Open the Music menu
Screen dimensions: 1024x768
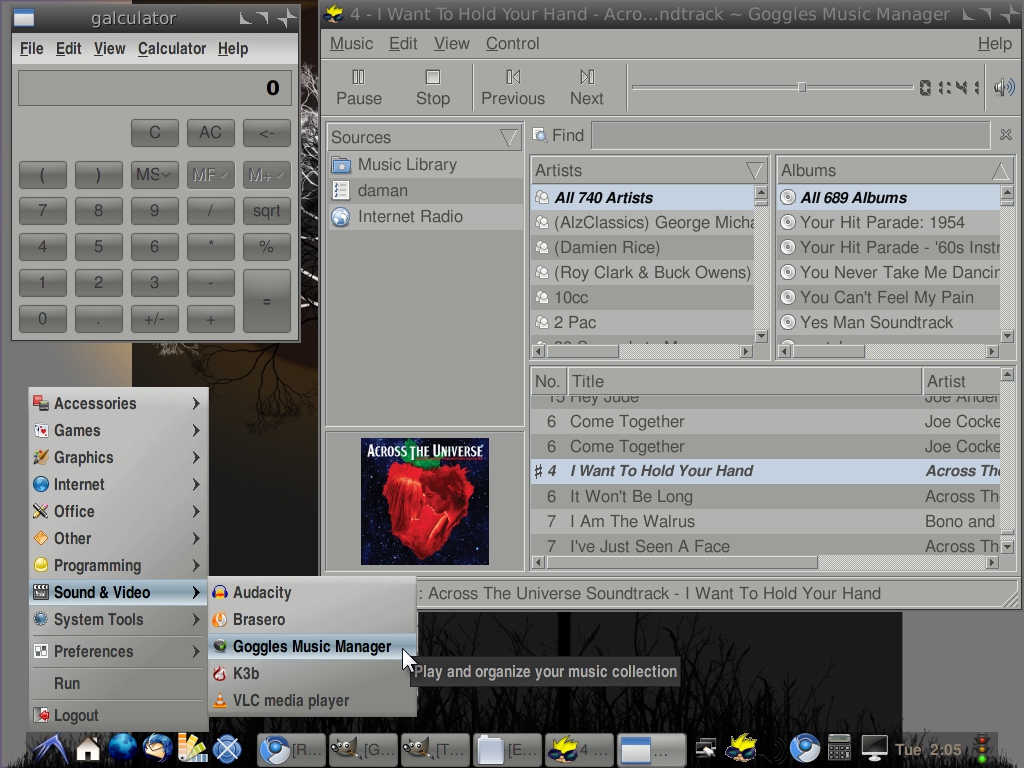pos(351,44)
